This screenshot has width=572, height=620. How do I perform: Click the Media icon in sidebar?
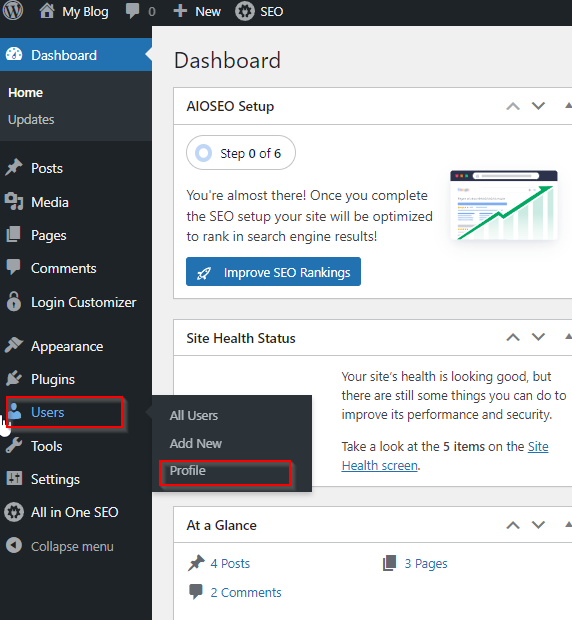(x=14, y=202)
